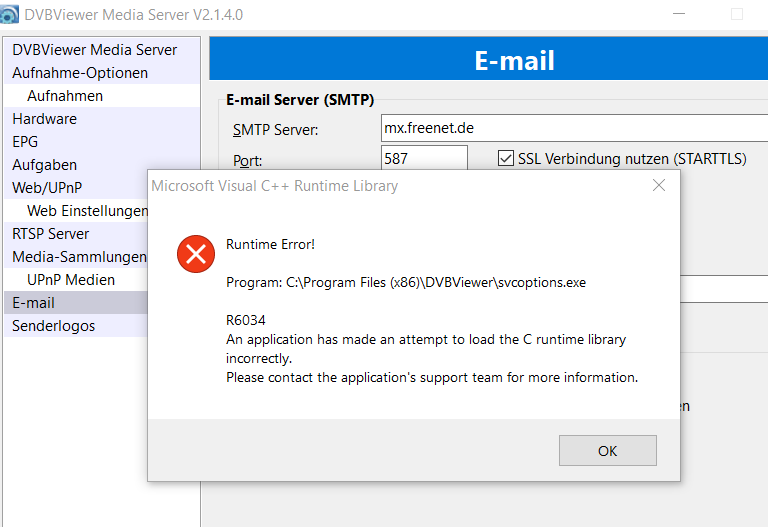Open UPnP Medien sub-item
Screen dimensions: 768x527
(x=76, y=280)
